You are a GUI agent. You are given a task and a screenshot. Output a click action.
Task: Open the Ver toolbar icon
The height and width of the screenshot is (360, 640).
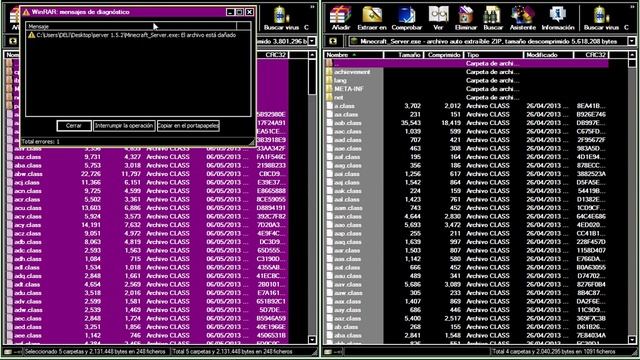438,18
